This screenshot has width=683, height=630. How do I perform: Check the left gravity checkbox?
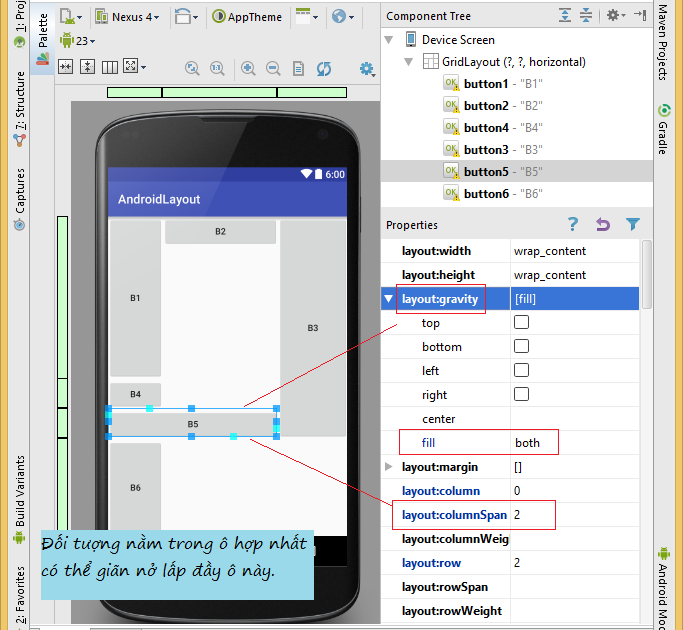click(521, 370)
